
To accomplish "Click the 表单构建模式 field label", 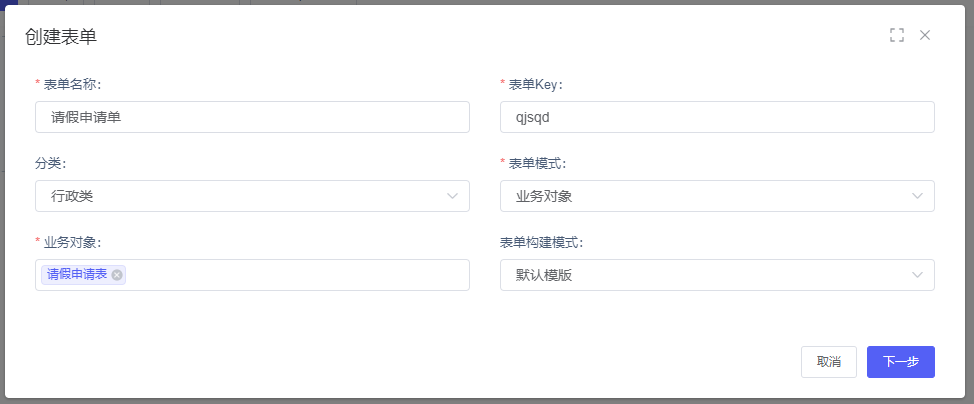I will [x=541, y=242].
